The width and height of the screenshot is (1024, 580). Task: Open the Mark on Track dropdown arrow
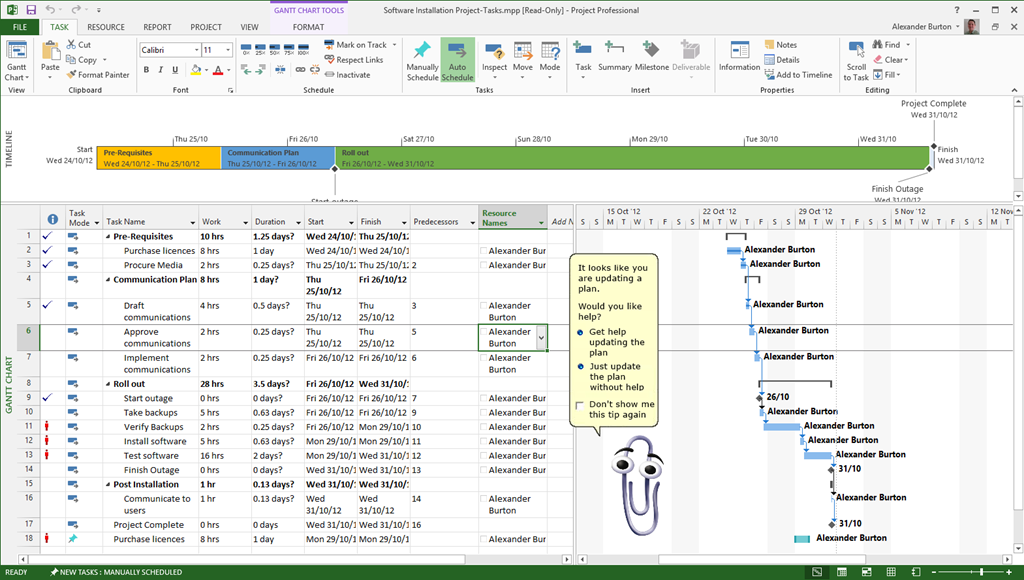(394, 44)
